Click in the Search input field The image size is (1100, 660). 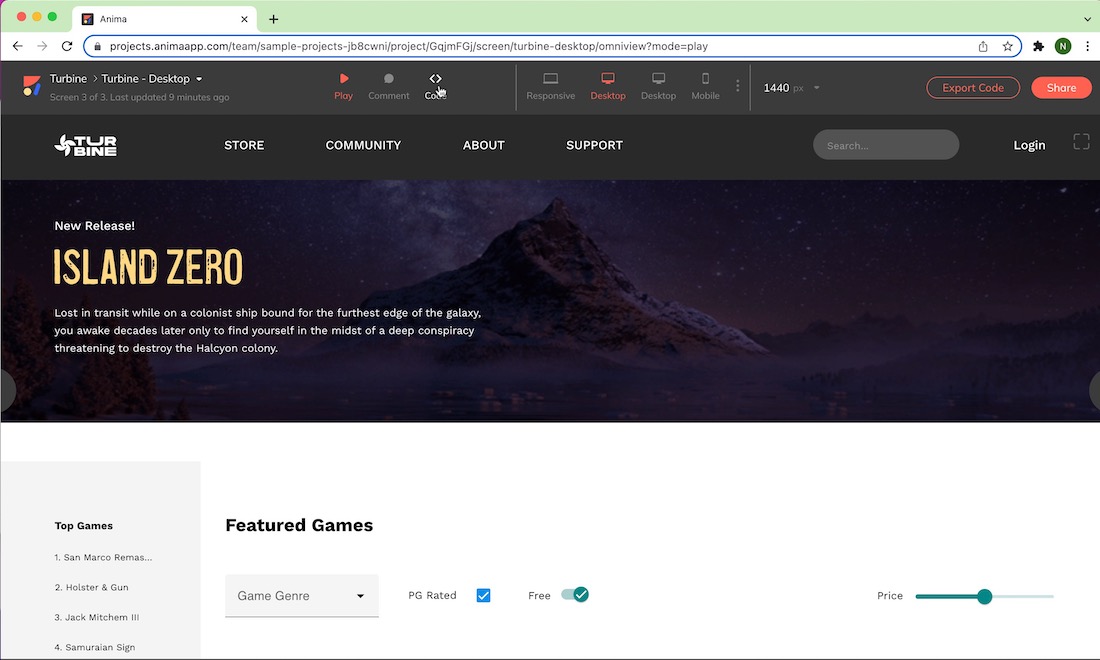click(886, 145)
